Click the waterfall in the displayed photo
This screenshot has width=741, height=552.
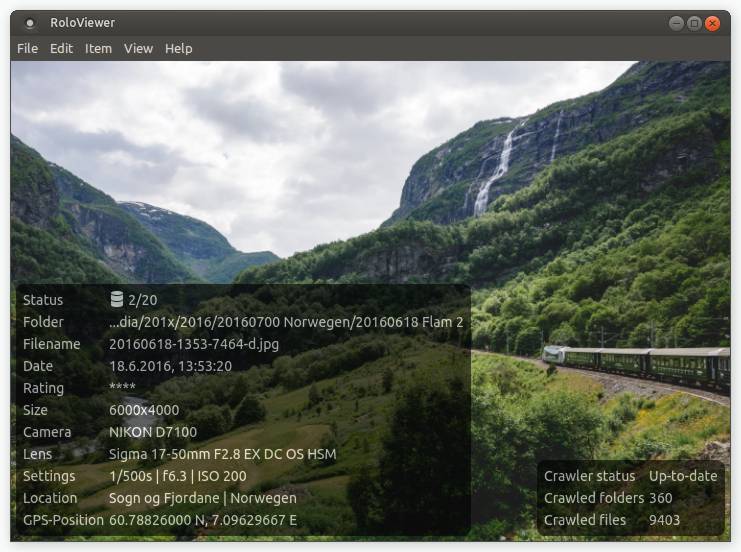(495, 172)
